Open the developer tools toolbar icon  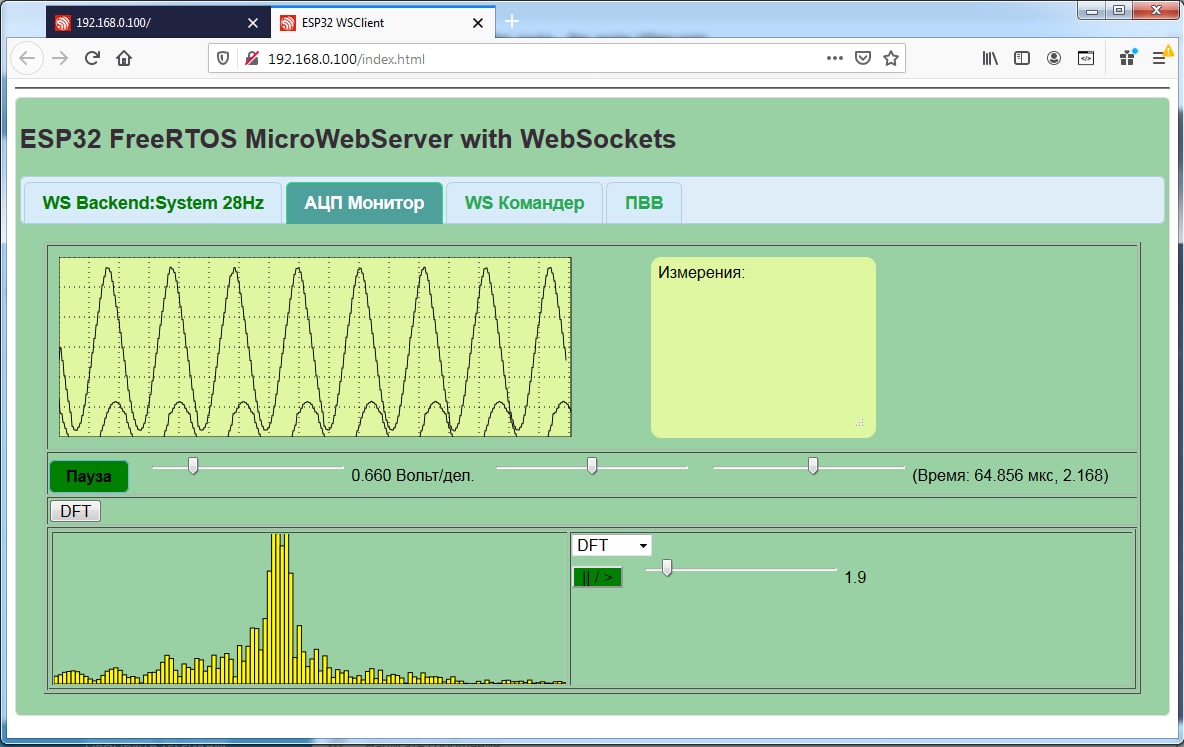[x=1086, y=58]
